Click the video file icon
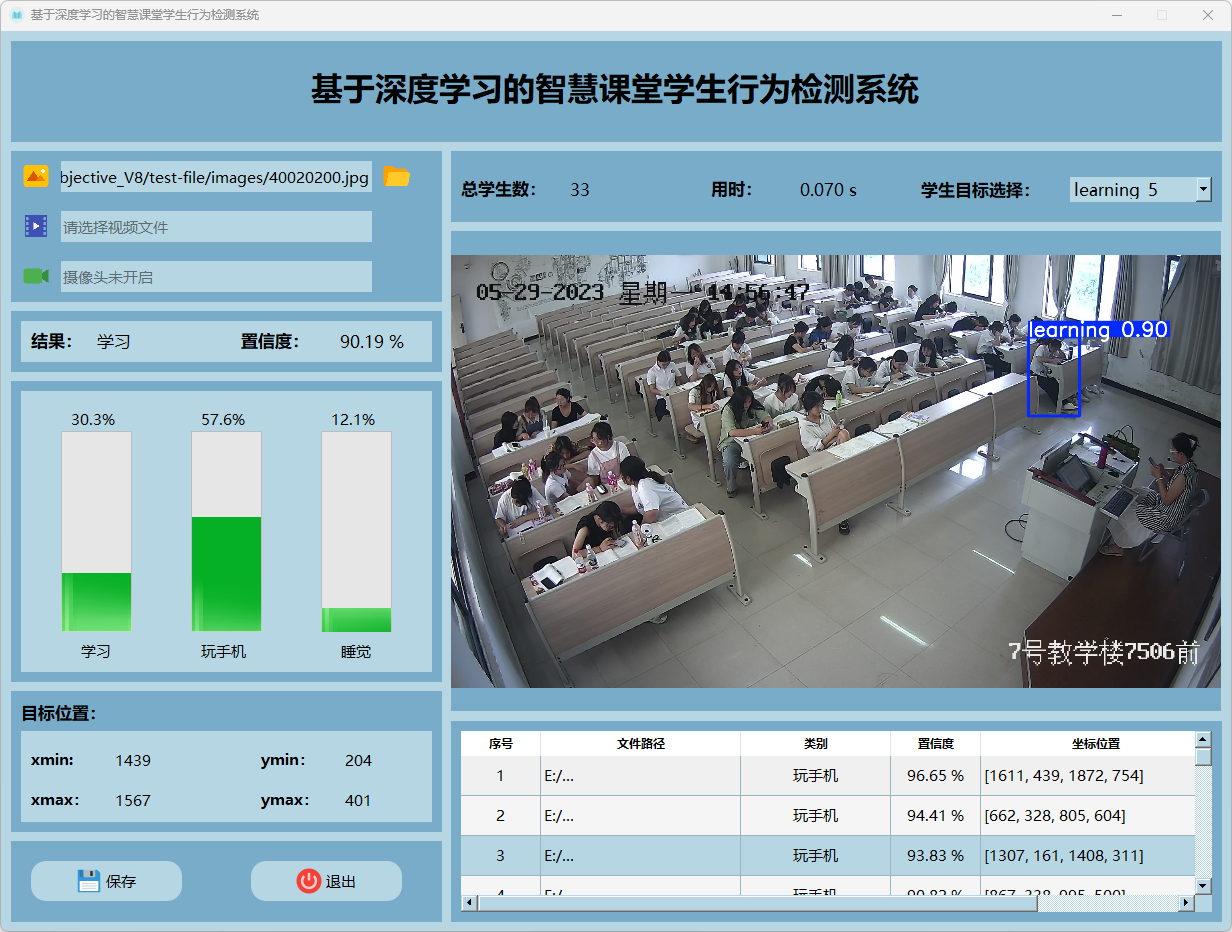This screenshot has width=1232, height=932. click(36, 227)
